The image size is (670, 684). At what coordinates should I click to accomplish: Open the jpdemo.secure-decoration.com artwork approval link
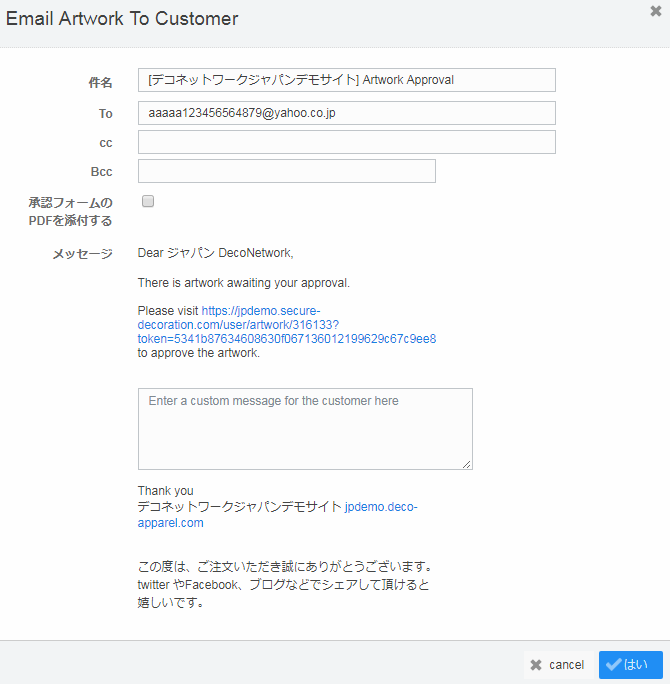pyautogui.click(x=286, y=325)
